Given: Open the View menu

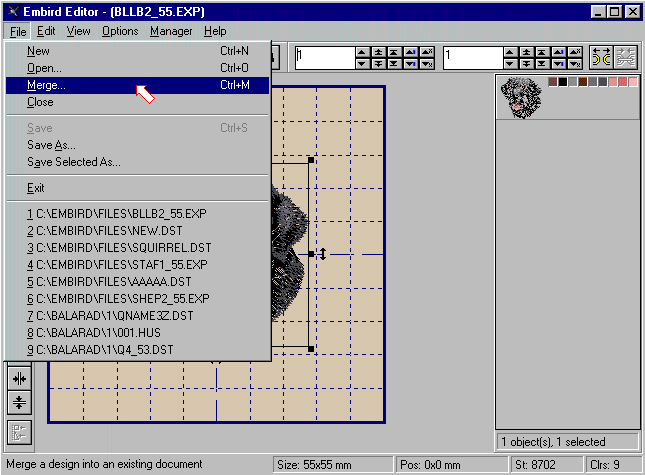Looking at the screenshot, I should coord(78,31).
